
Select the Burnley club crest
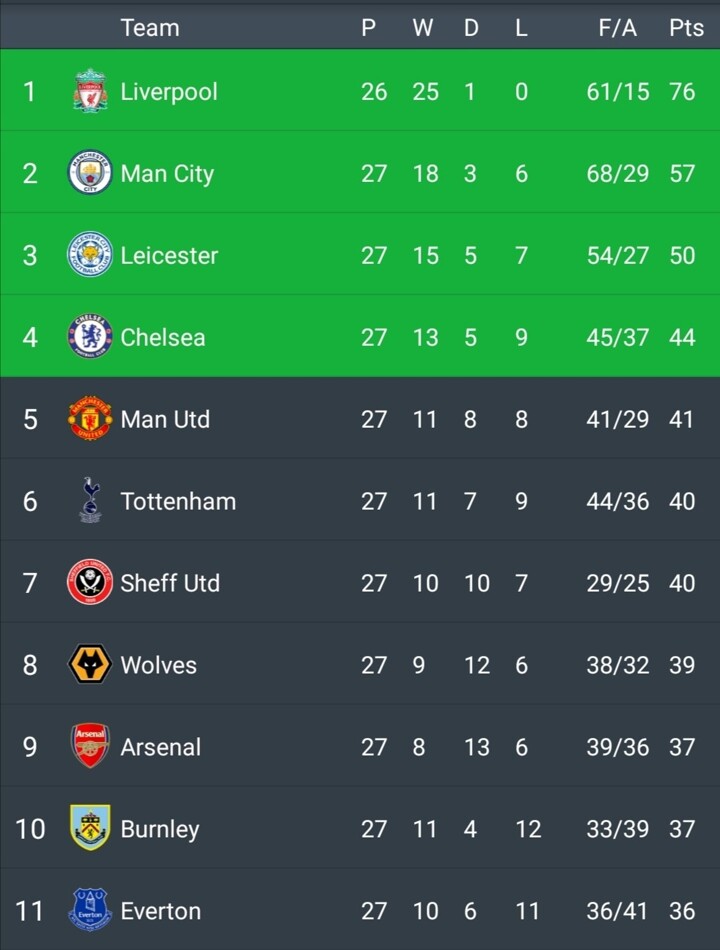pos(90,829)
